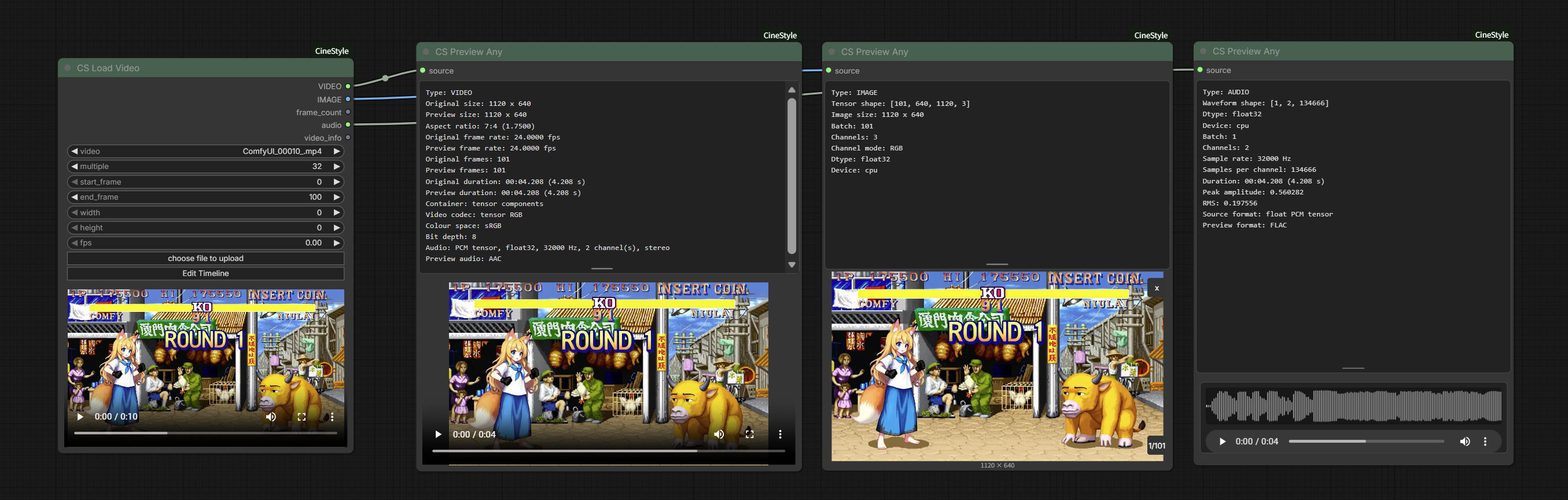Increase the start_frame value

tap(337, 182)
